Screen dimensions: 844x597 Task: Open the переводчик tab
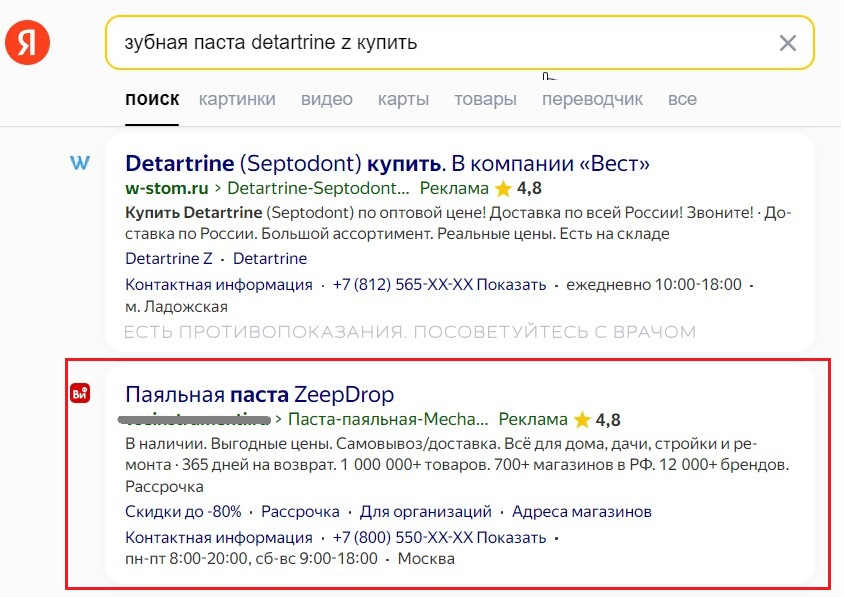point(592,99)
